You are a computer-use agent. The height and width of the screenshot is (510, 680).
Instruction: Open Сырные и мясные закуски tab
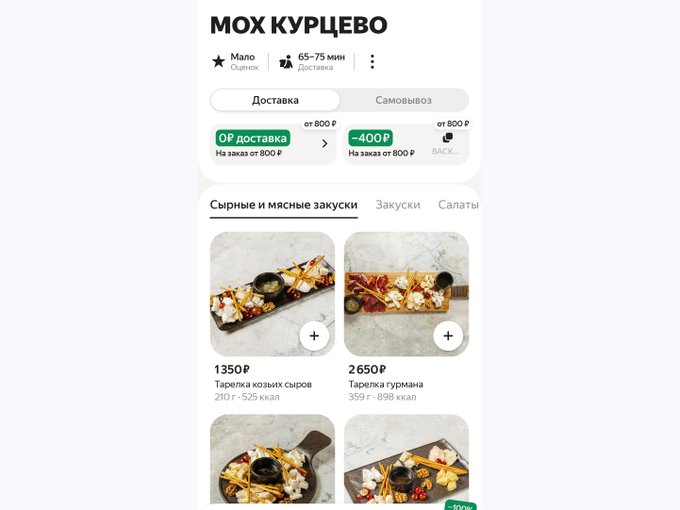(284, 205)
